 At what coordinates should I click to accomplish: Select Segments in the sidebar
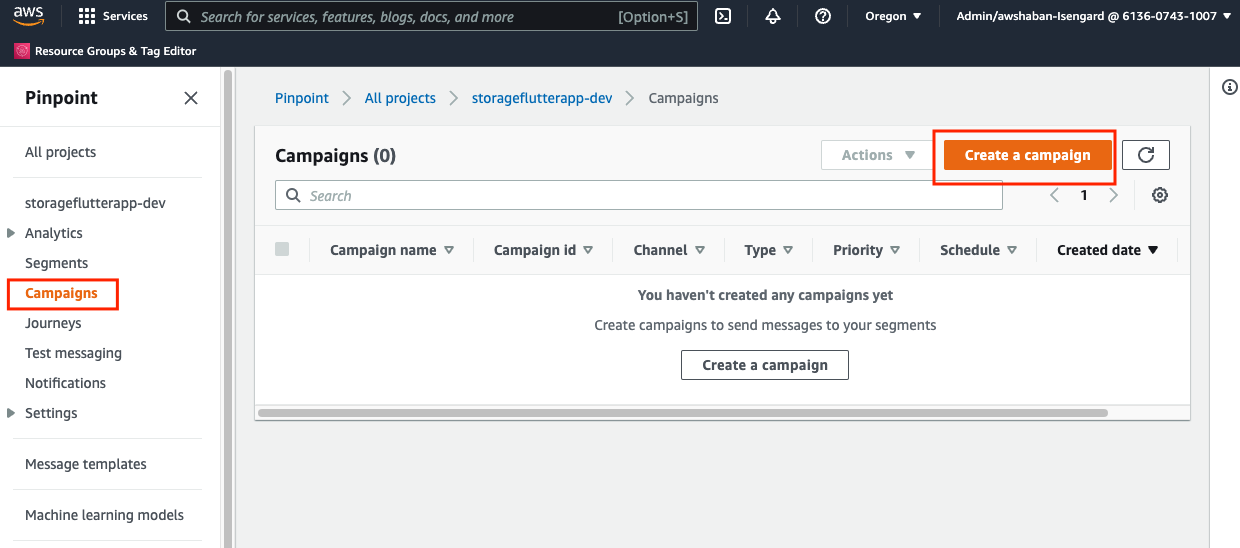point(56,263)
